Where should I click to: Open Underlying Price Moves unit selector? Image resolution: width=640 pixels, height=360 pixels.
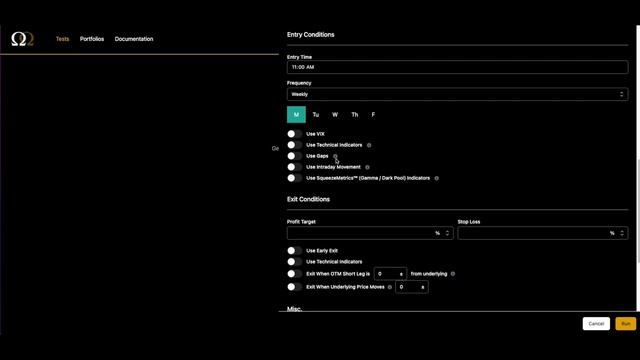point(423,287)
